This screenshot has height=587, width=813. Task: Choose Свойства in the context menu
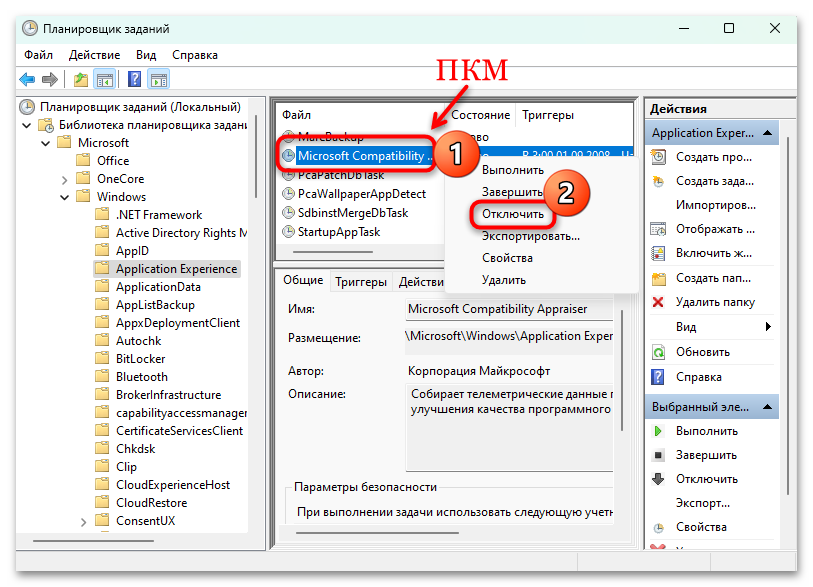pyautogui.click(x=507, y=258)
